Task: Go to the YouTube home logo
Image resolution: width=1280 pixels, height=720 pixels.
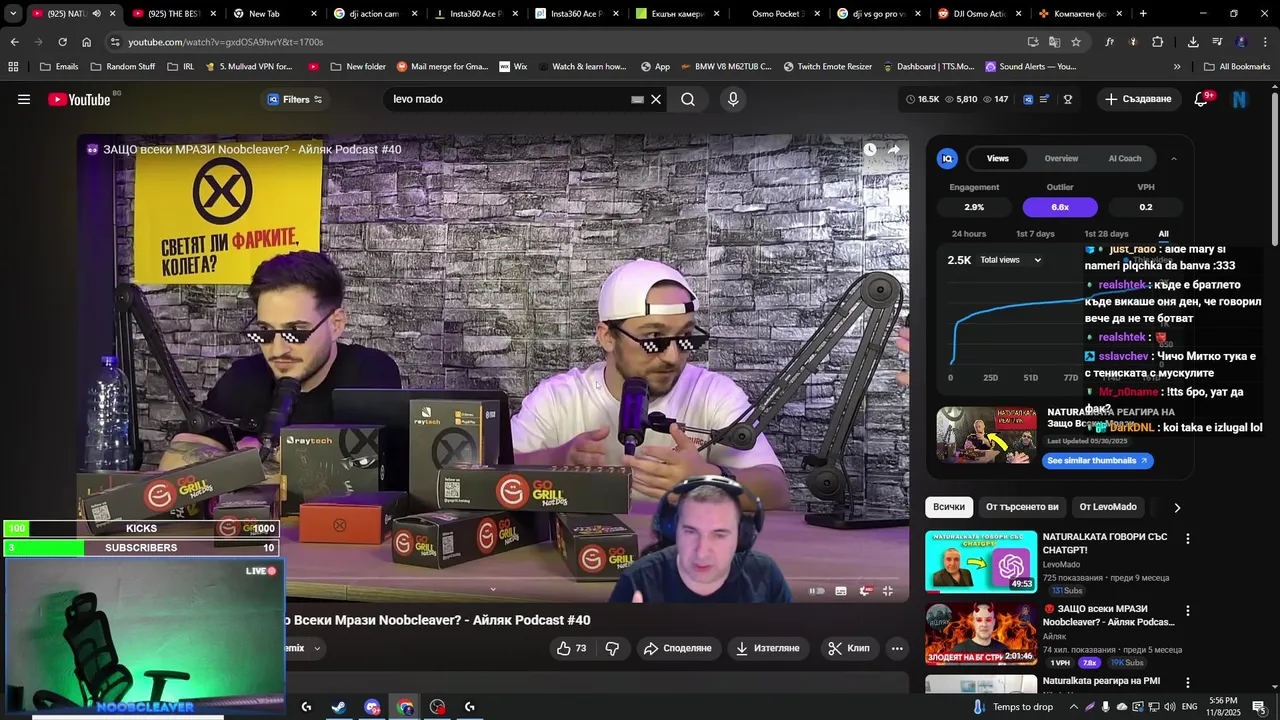Action: 79,99
